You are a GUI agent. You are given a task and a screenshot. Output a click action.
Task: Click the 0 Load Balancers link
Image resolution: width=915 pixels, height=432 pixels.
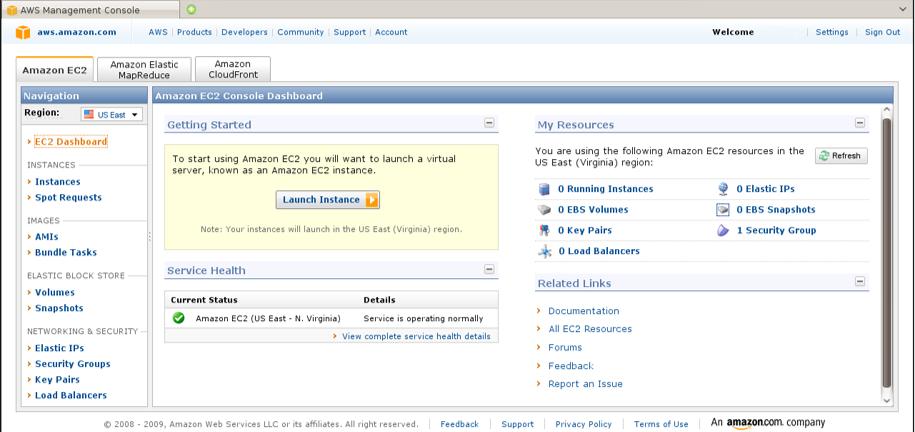(599, 250)
